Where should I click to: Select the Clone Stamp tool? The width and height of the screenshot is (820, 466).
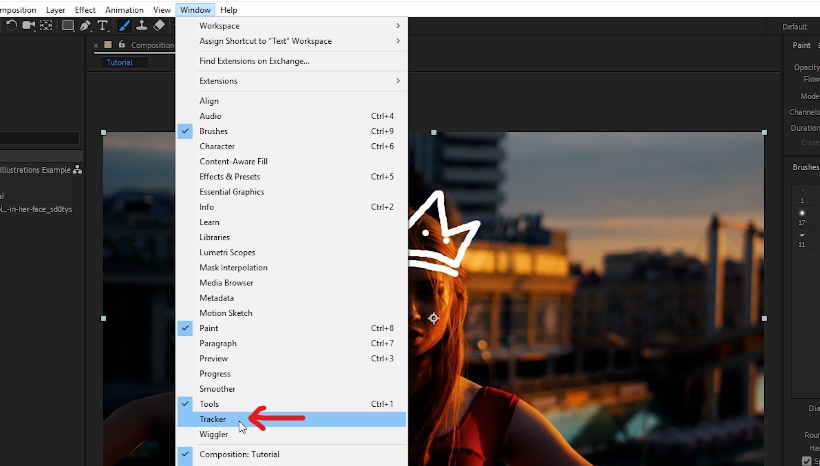click(x=141, y=25)
